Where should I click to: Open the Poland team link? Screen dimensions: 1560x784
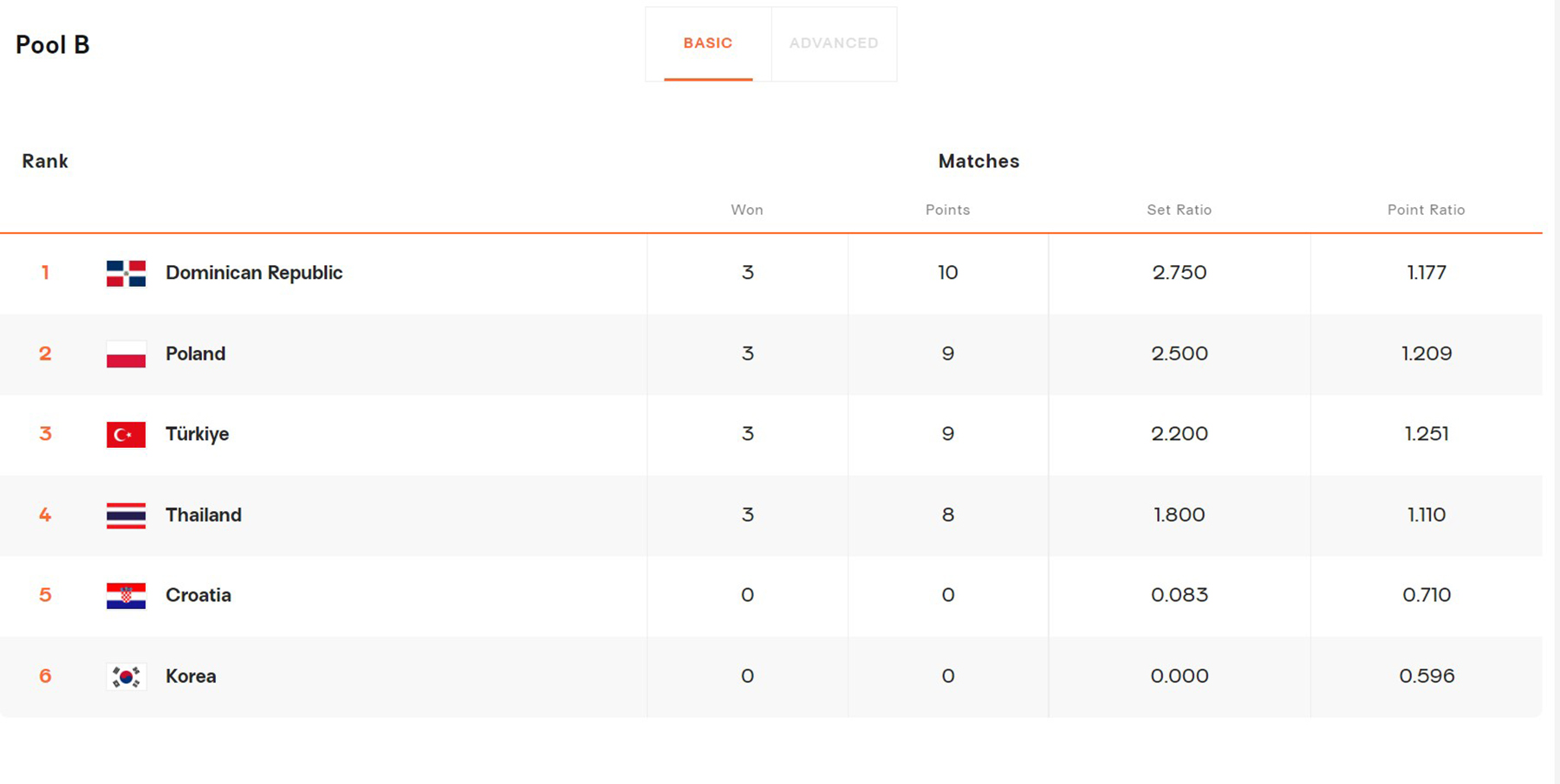point(195,353)
